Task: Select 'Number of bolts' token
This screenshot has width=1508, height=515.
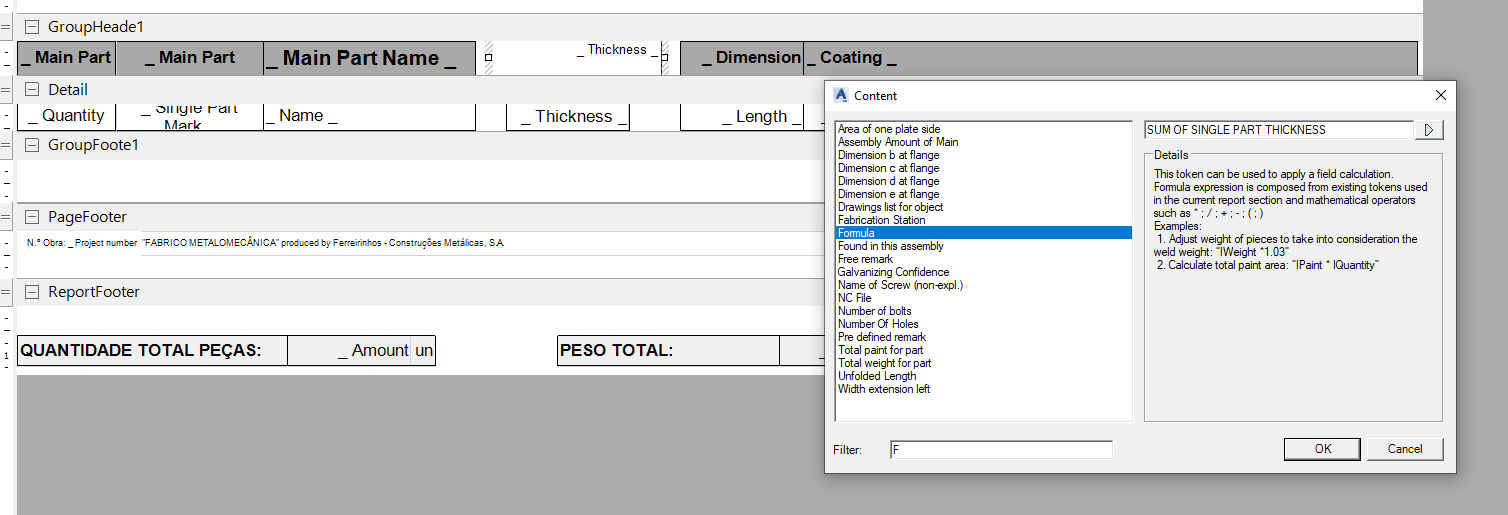Action: pyautogui.click(x=875, y=311)
